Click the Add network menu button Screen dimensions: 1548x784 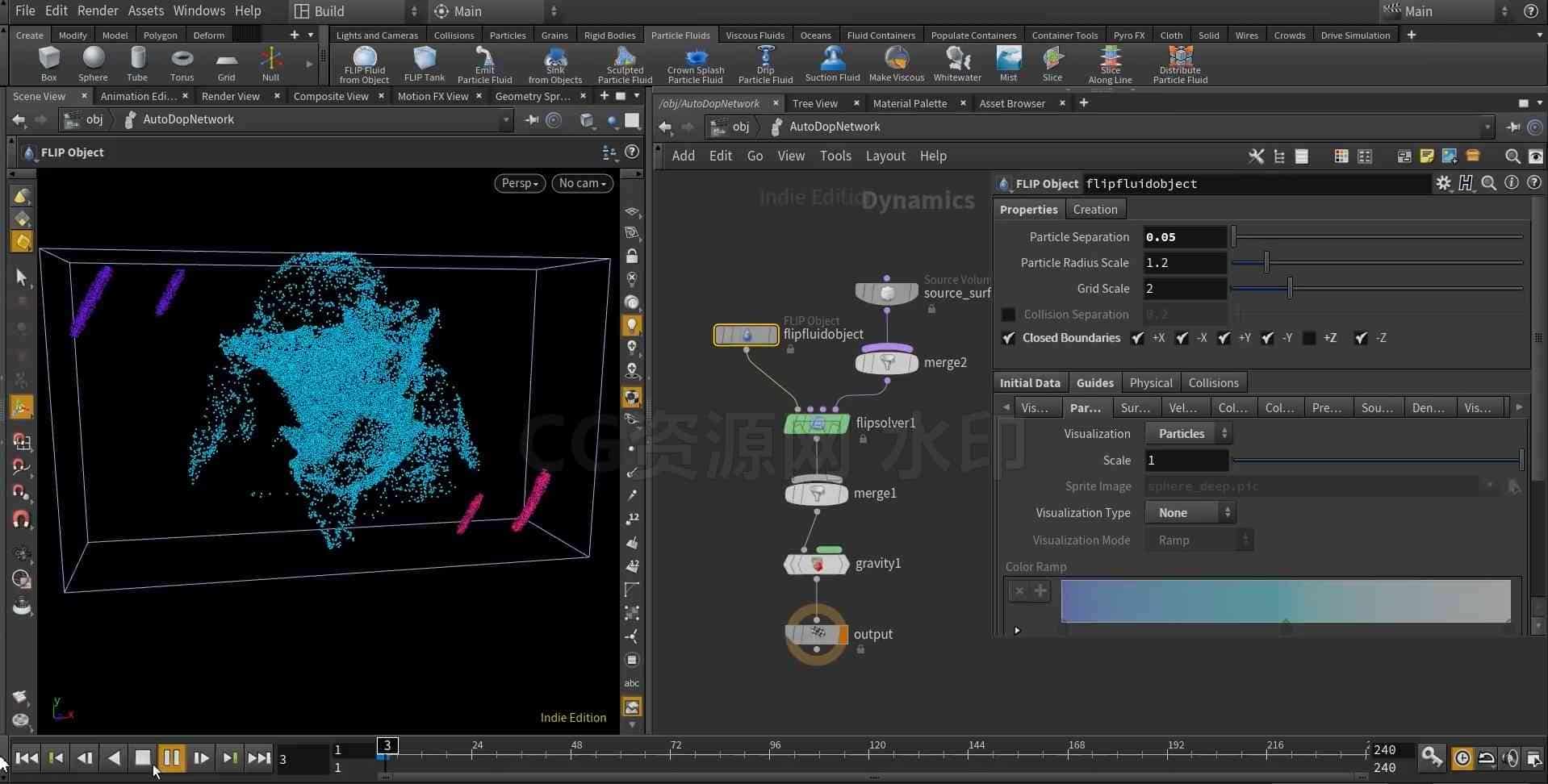[x=683, y=156]
